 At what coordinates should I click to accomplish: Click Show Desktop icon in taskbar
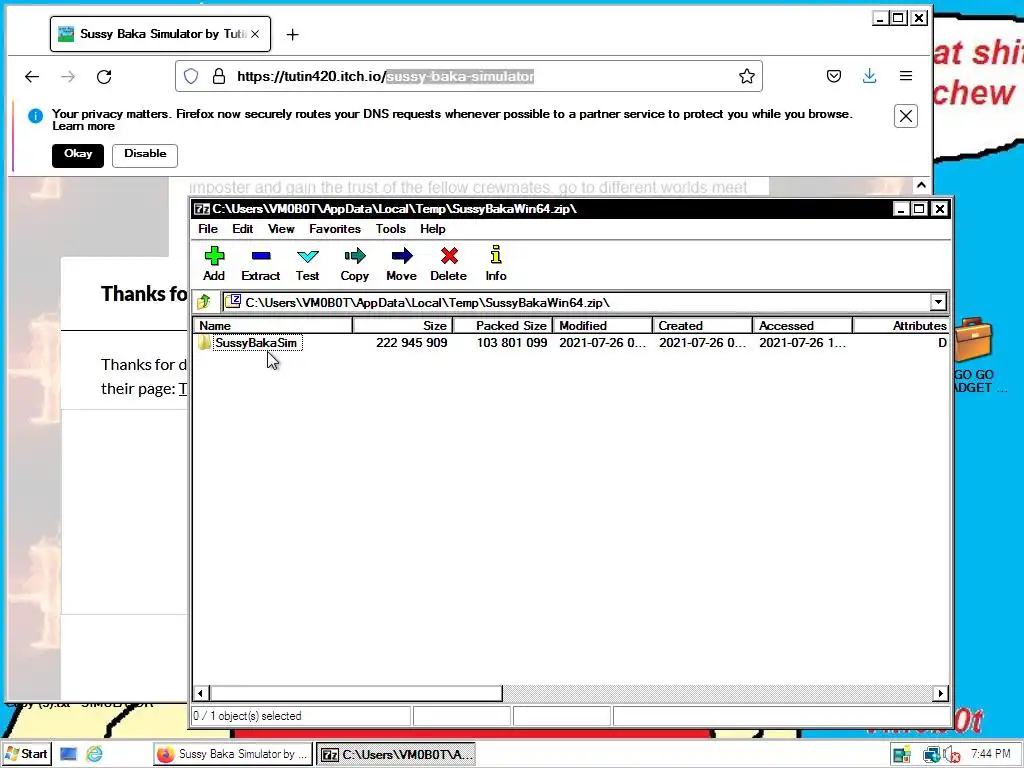click(x=68, y=754)
